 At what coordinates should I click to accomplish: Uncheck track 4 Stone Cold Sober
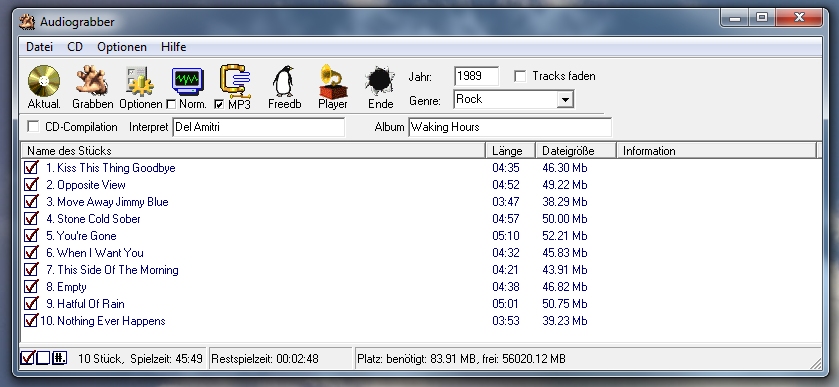tap(31, 218)
